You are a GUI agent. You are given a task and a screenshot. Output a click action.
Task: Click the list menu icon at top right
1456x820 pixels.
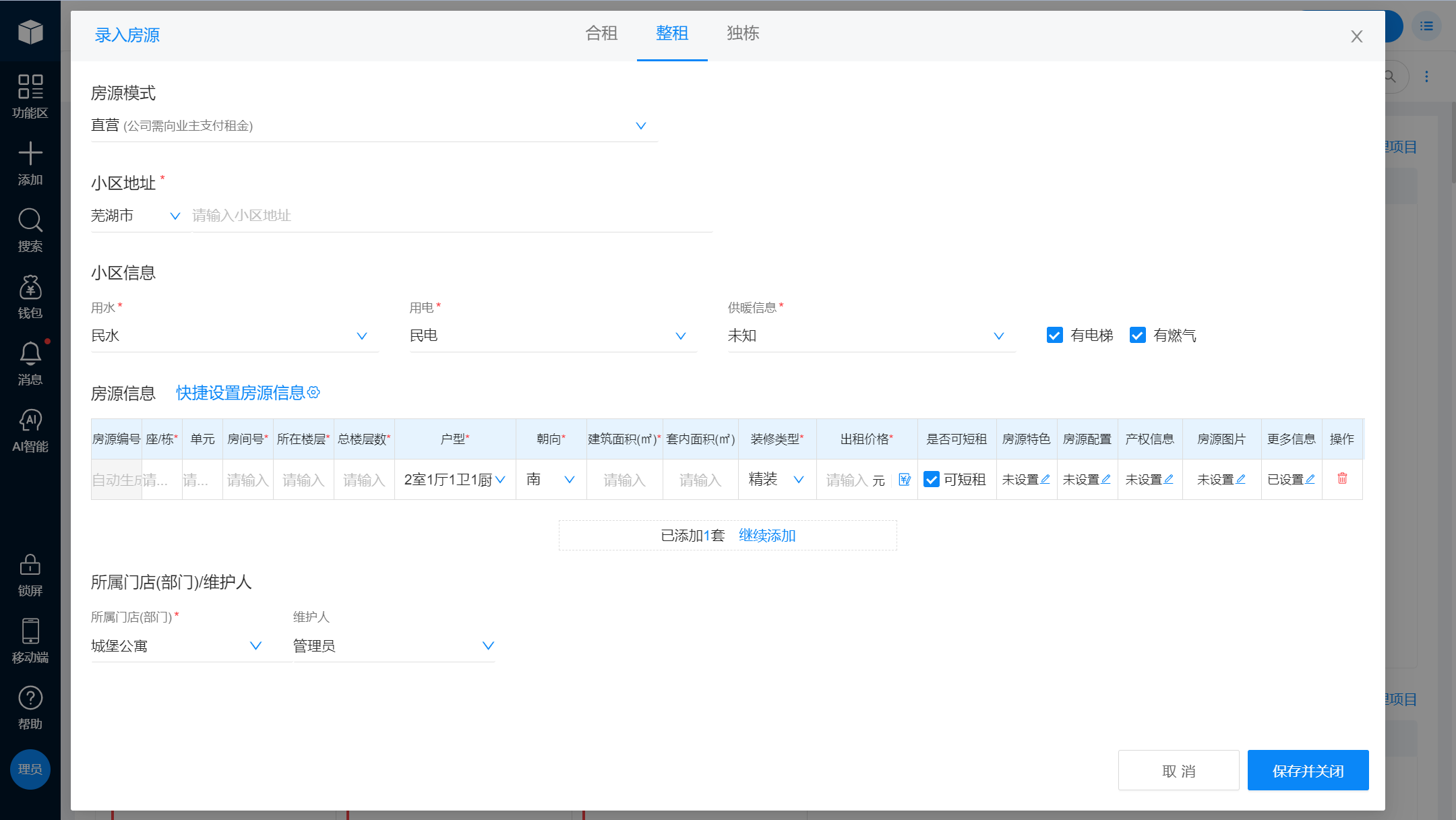coord(1426,26)
